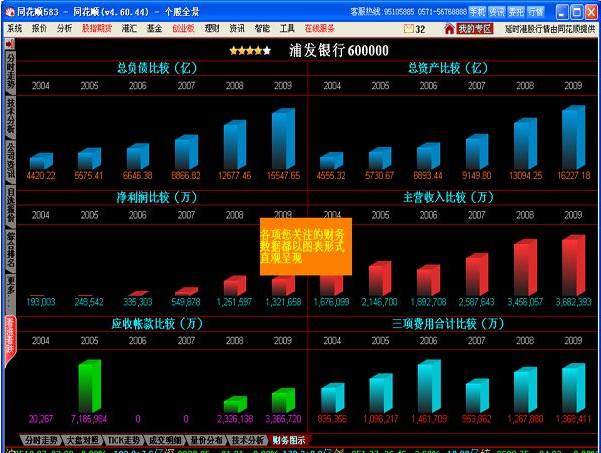Open the 报价 menu

click(39, 28)
